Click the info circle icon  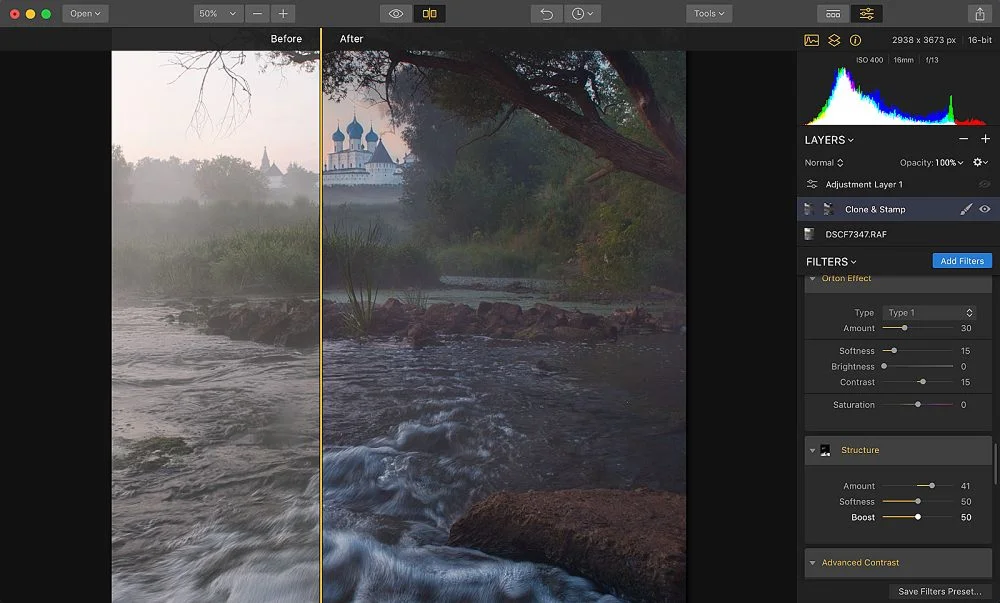857,40
